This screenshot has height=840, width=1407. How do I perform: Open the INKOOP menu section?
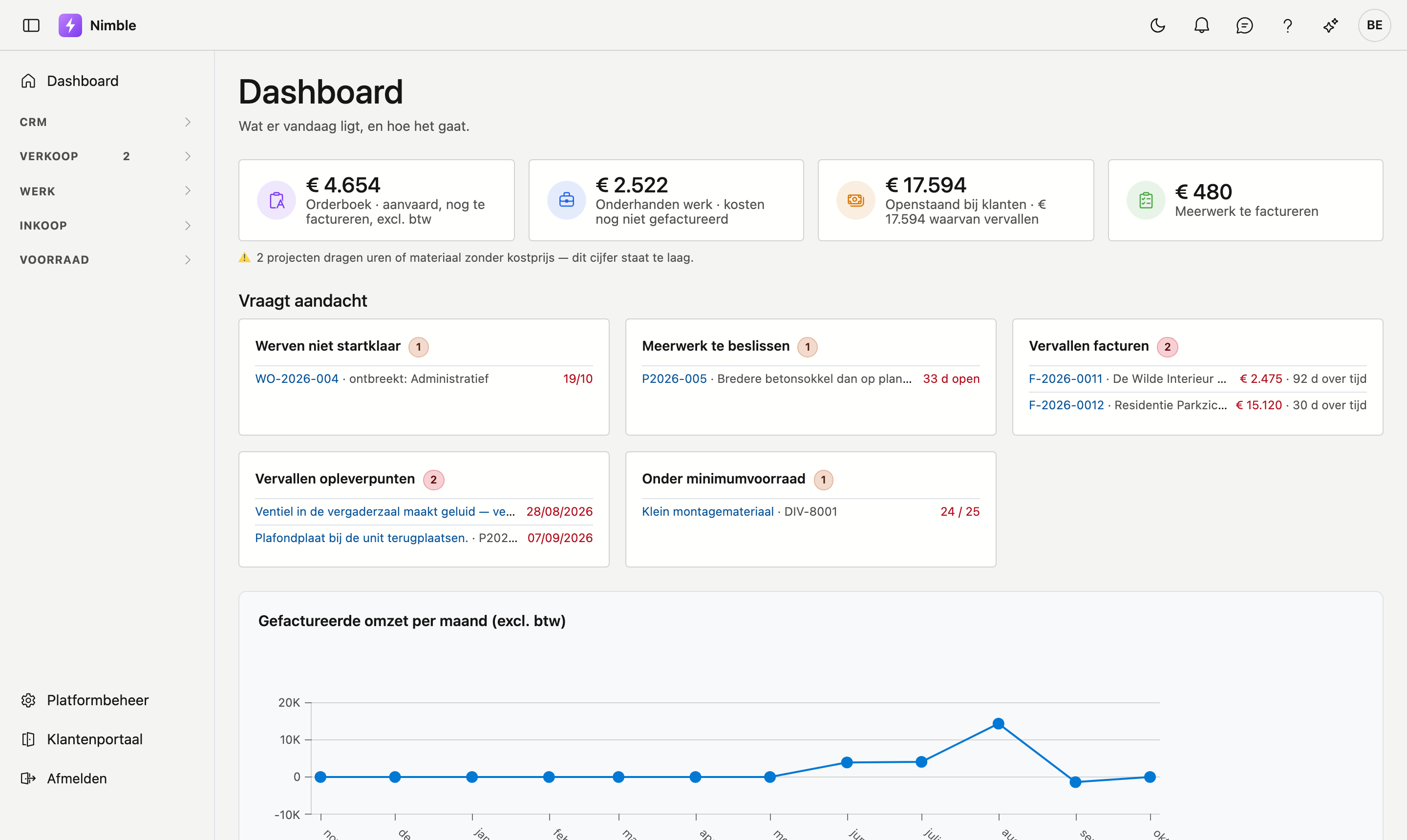pyautogui.click(x=107, y=225)
